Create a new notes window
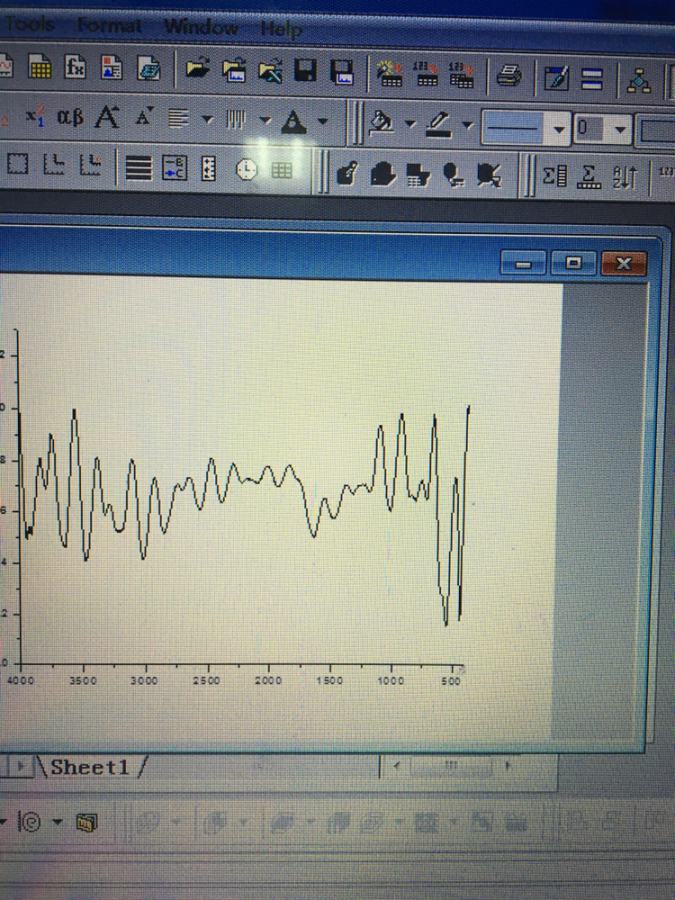This screenshot has height=900, width=675. [149, 68]
